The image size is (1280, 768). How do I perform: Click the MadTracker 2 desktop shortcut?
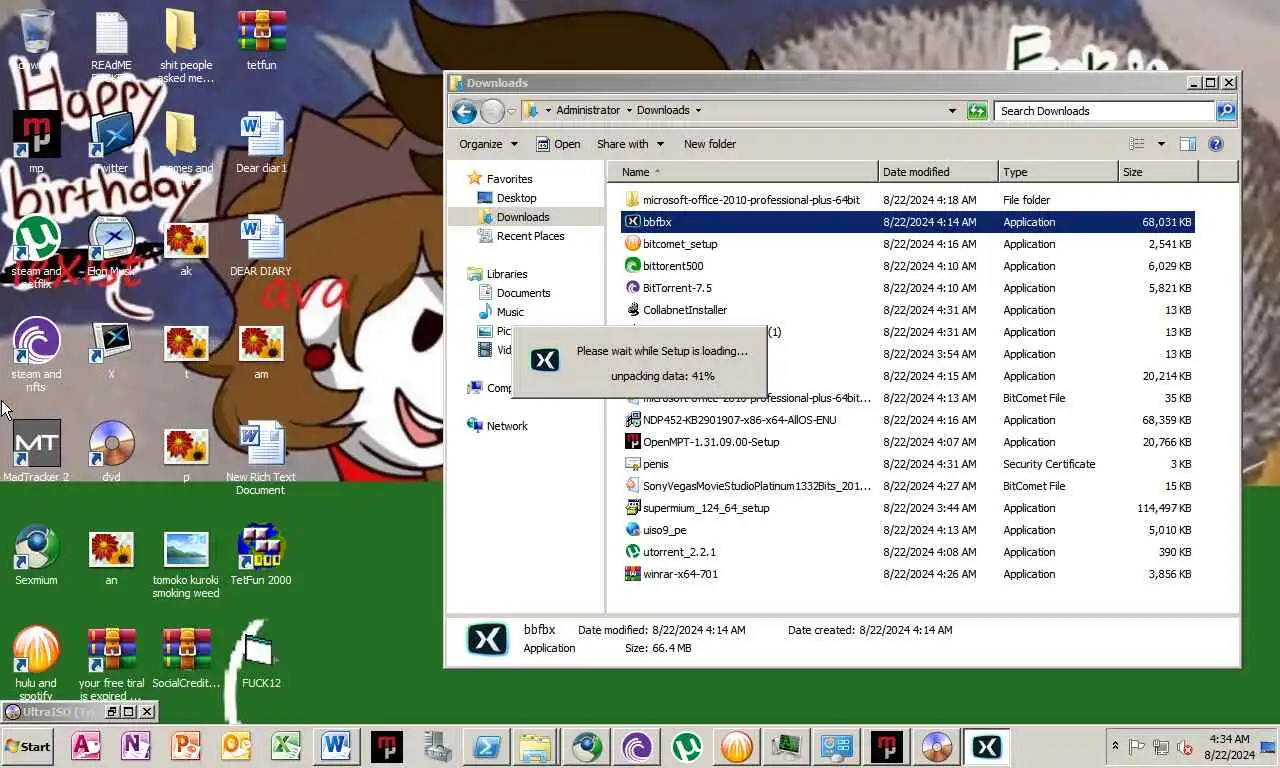pos(36,444)
